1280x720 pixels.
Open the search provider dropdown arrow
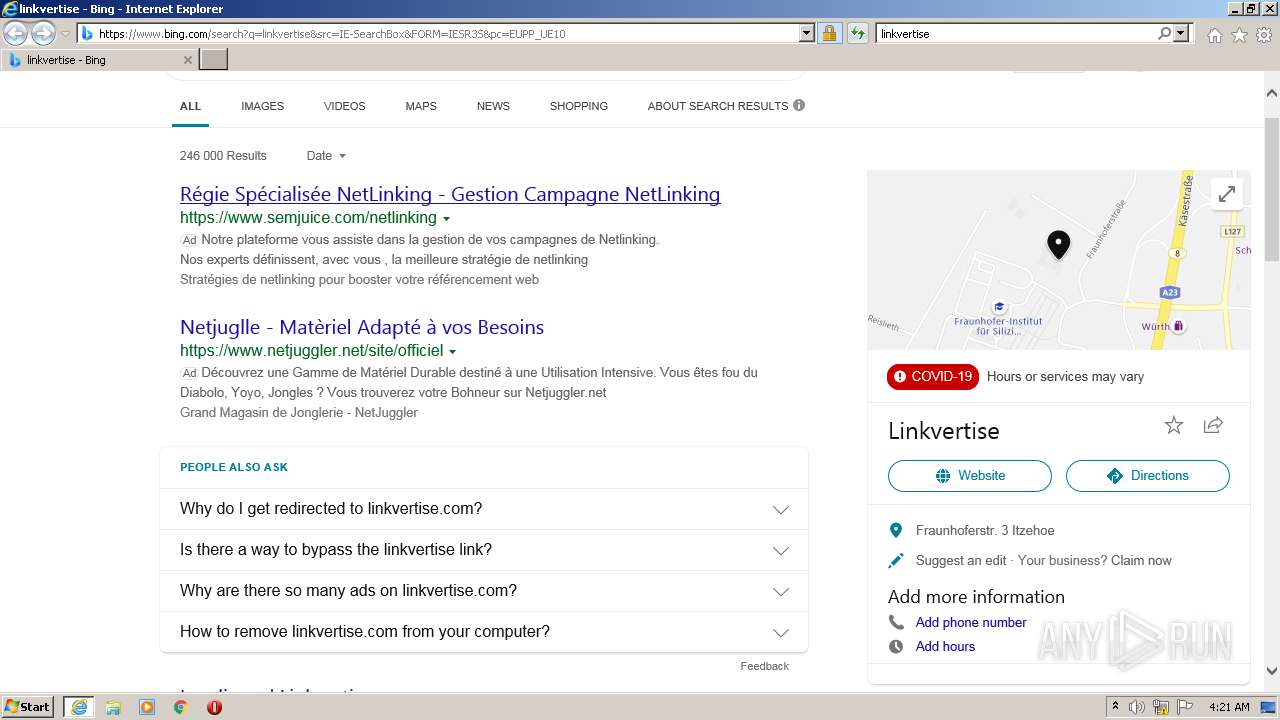click(1182, 33)
